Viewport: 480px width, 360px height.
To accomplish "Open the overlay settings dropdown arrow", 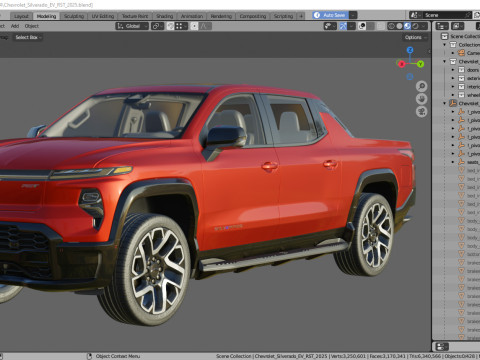I will (370, 26).
